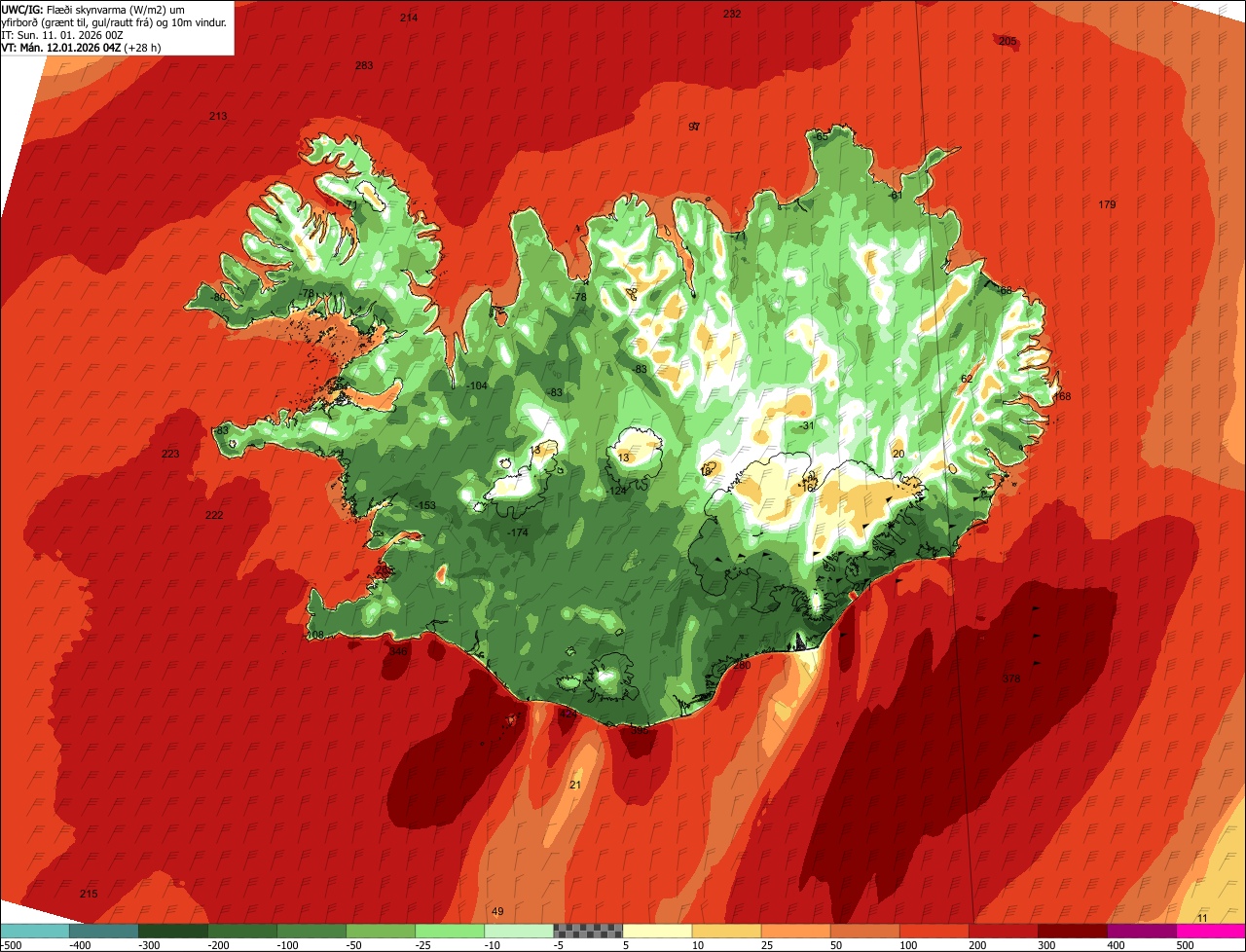
Task: Select the pale green swatch between -10 and -5
Action: pyautogui.click(x=518, y=931)
